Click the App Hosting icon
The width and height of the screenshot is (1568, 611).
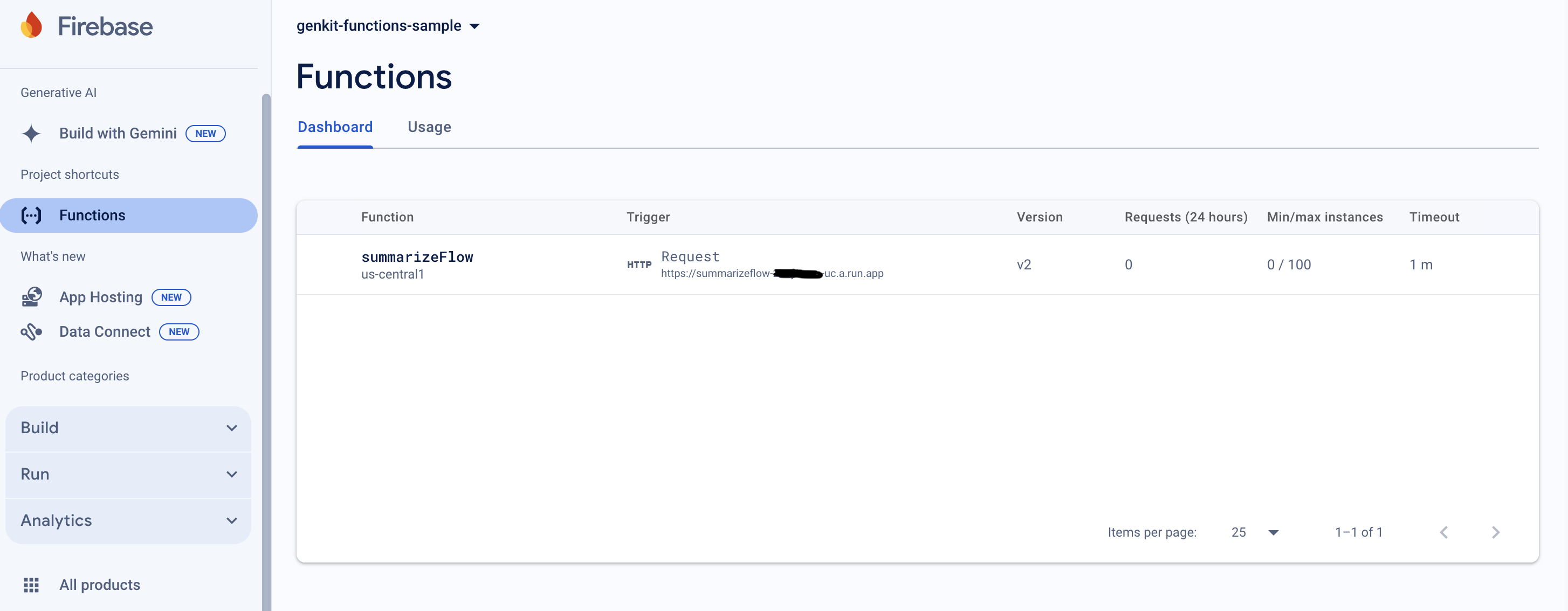click(32, 297)
